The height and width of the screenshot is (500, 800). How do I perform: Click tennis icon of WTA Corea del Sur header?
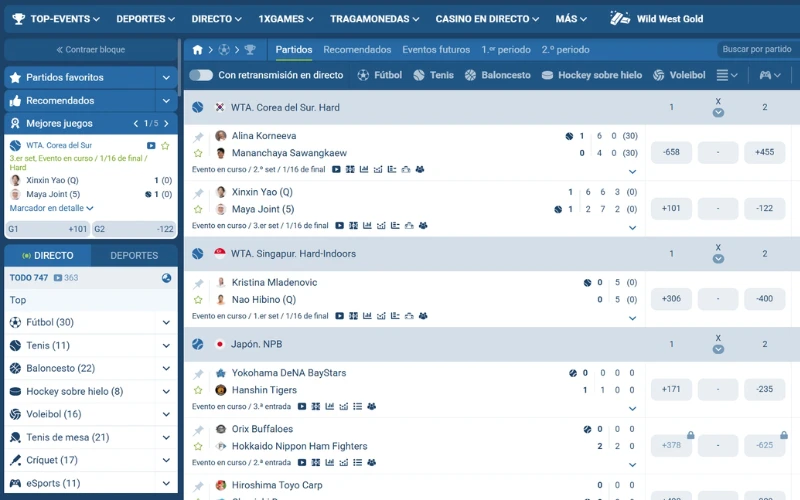point(198,107)
